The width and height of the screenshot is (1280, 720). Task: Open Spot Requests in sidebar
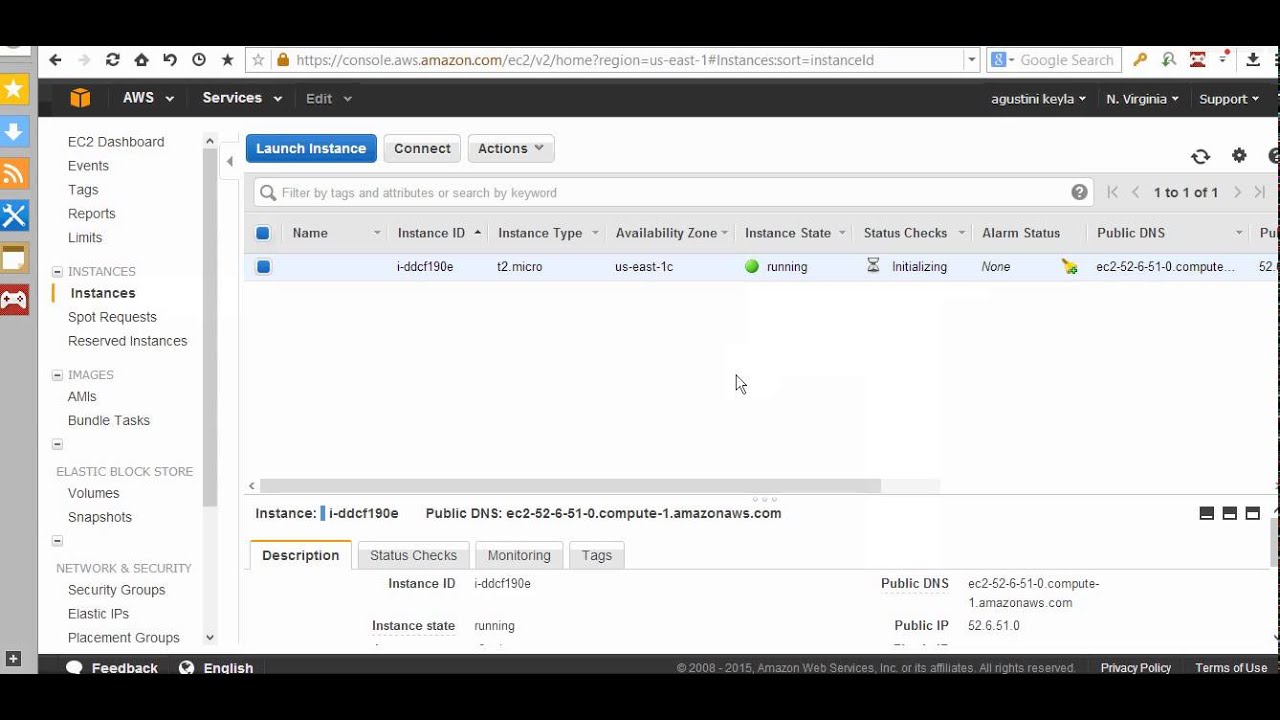click(x=112, y=317)
